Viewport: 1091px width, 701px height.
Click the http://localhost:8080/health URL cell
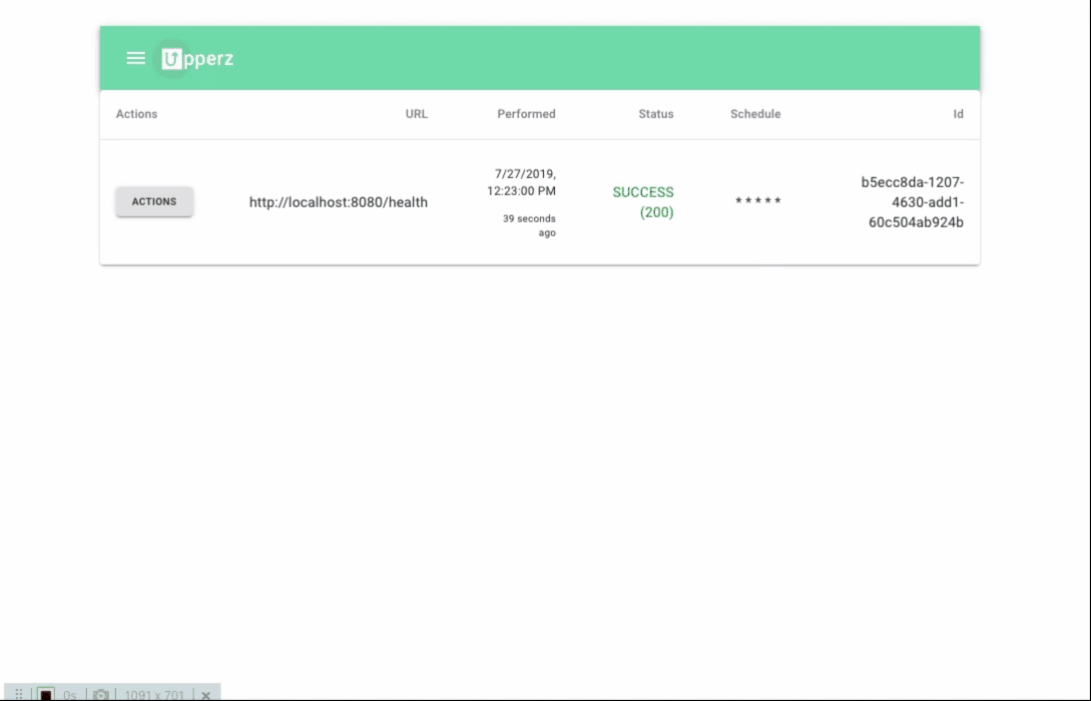[338, 202]
